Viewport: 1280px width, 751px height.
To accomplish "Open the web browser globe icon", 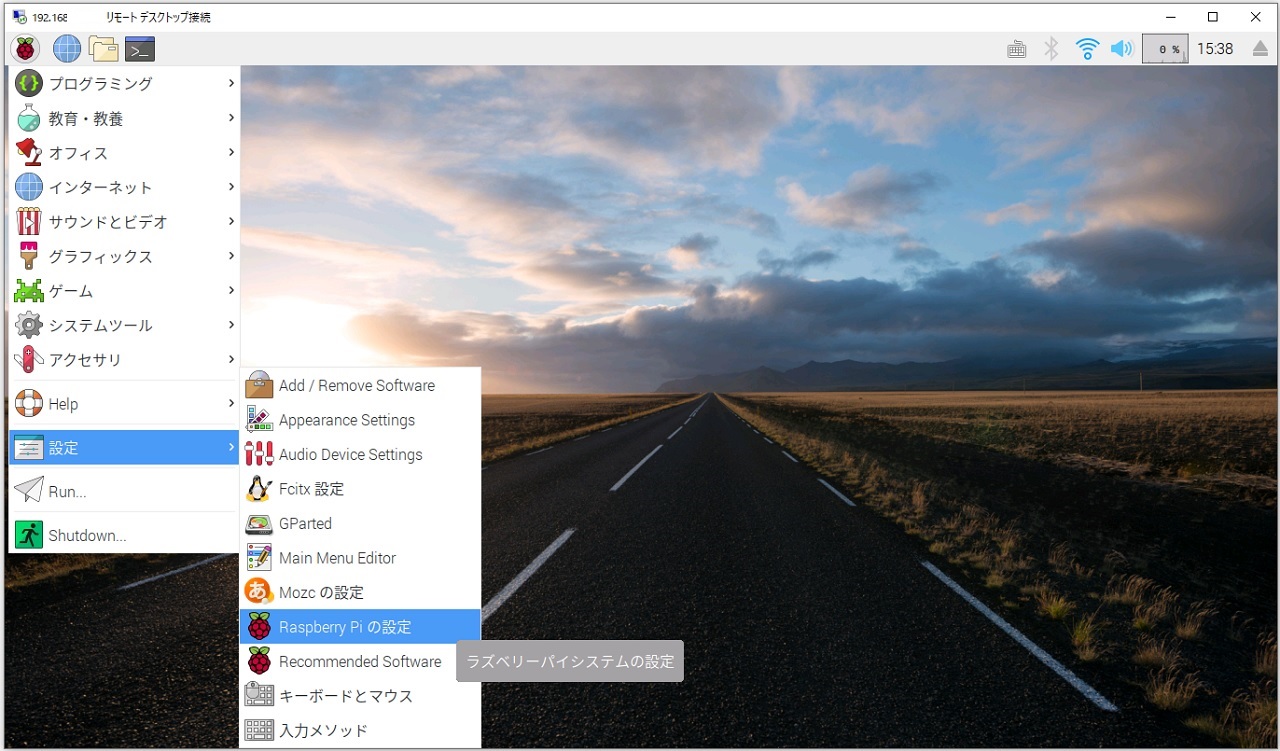I will (67, 48).
